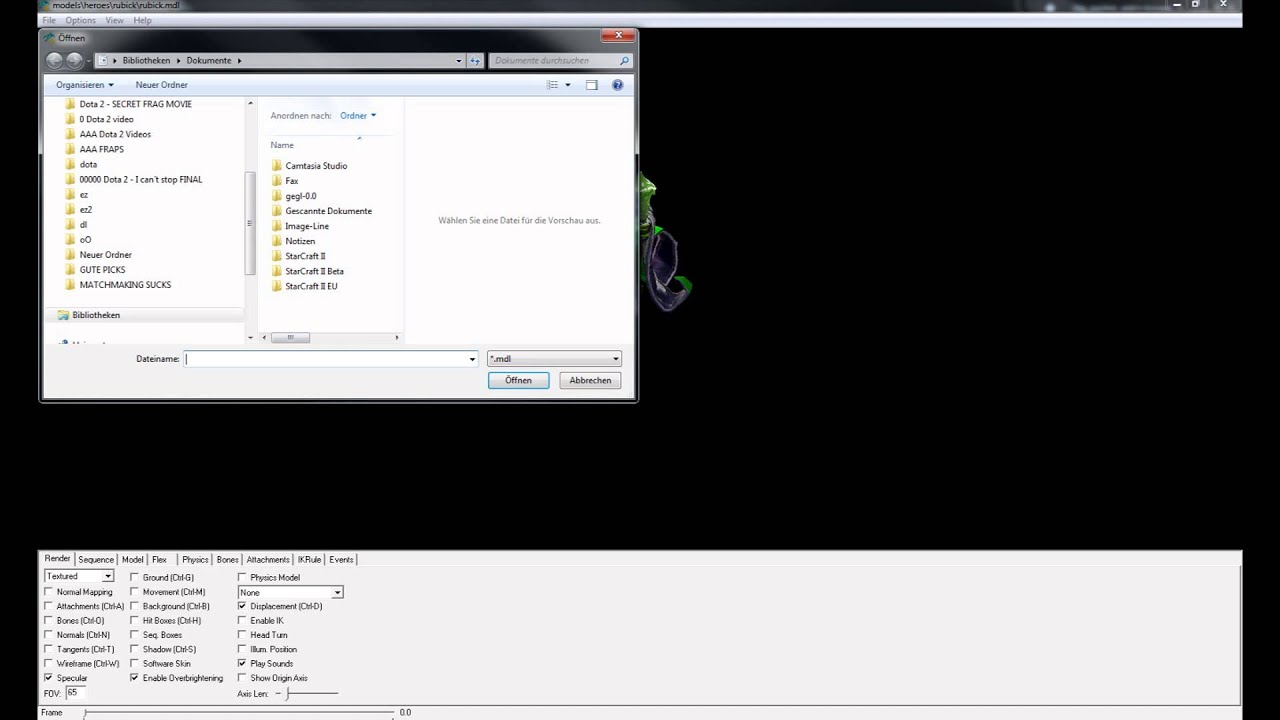This screenshot has height=720, width=1280.
Task: Select the 0 Dota 2 video folder
Action: [x=106, y=119]
